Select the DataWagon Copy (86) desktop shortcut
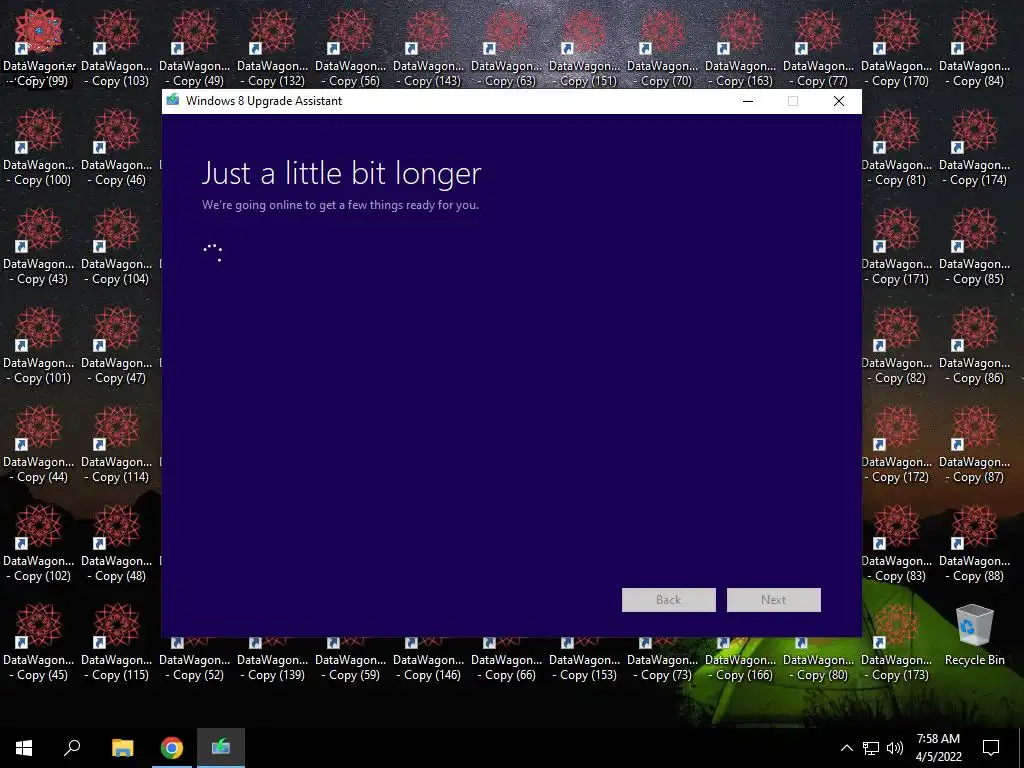This screenshot has height=768, width=1024. click(x=974, y=346)
